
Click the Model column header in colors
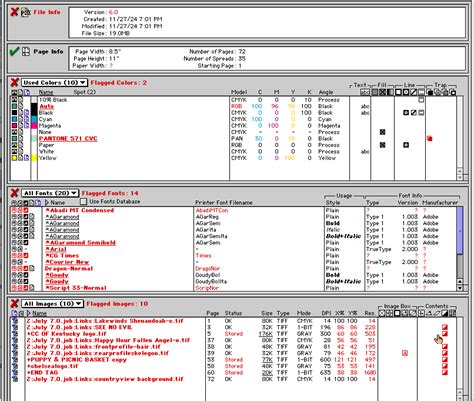pos(239,92)
